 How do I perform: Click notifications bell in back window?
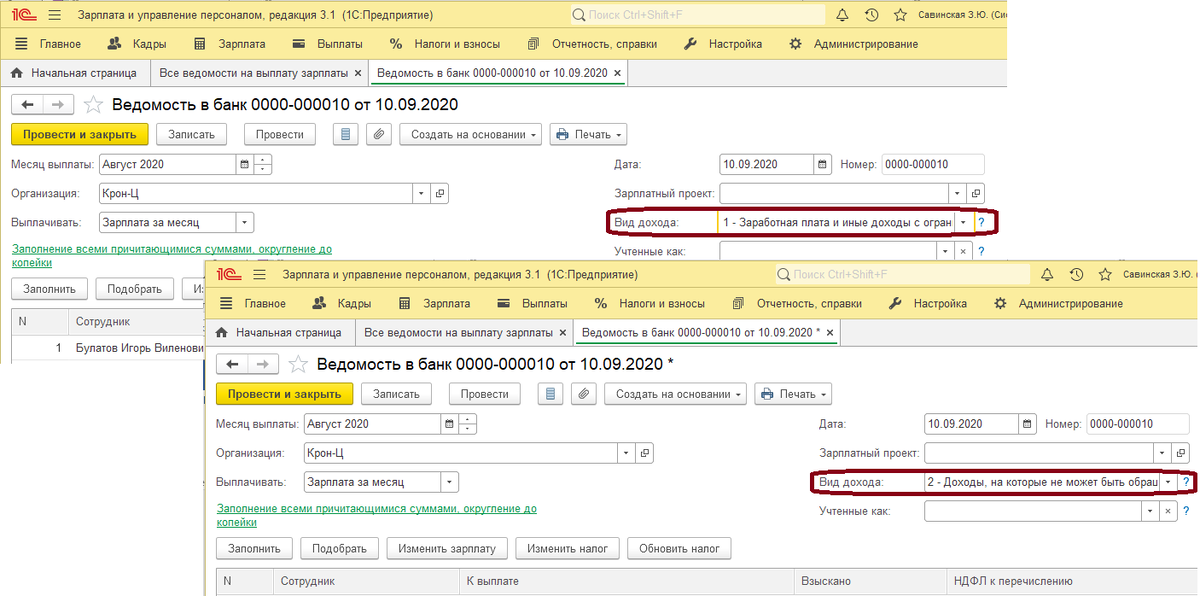point(842,15)
